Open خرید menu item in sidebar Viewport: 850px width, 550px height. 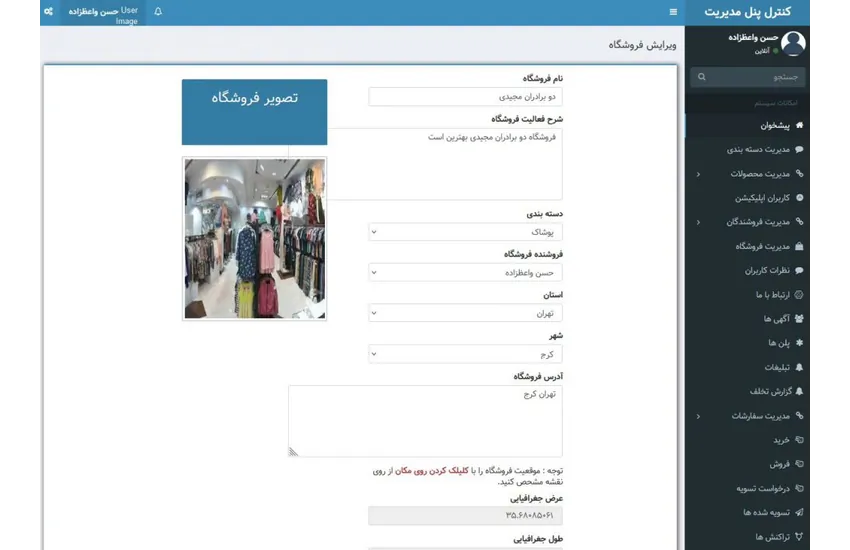click(x=748, y=440)
